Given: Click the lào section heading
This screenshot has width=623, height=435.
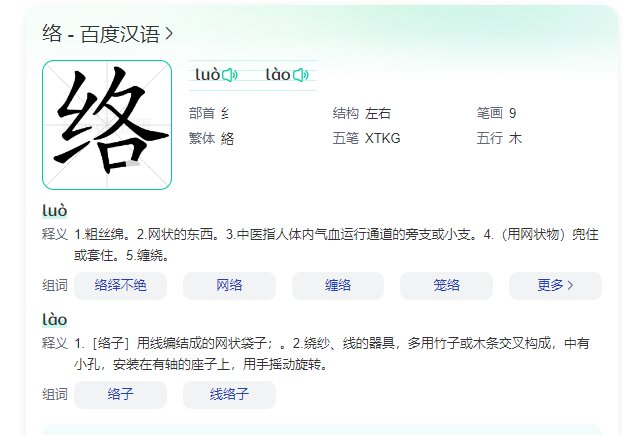Looking at the screenshot, I should tap(54, 320).
